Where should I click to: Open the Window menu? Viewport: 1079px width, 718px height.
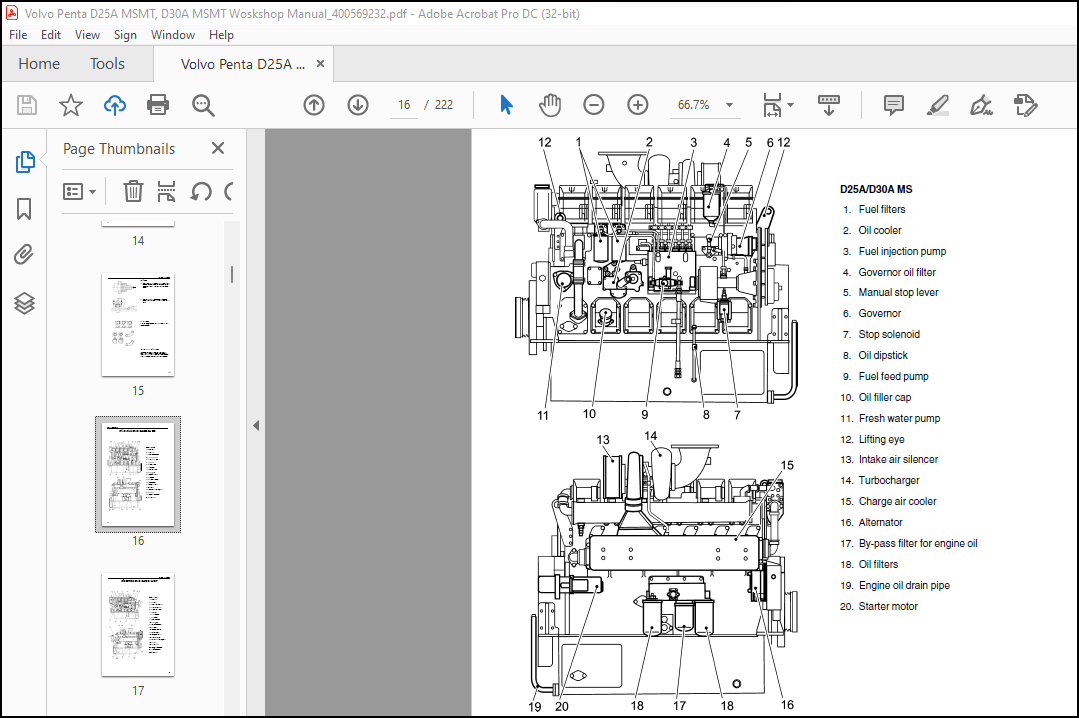coord(173,34)
